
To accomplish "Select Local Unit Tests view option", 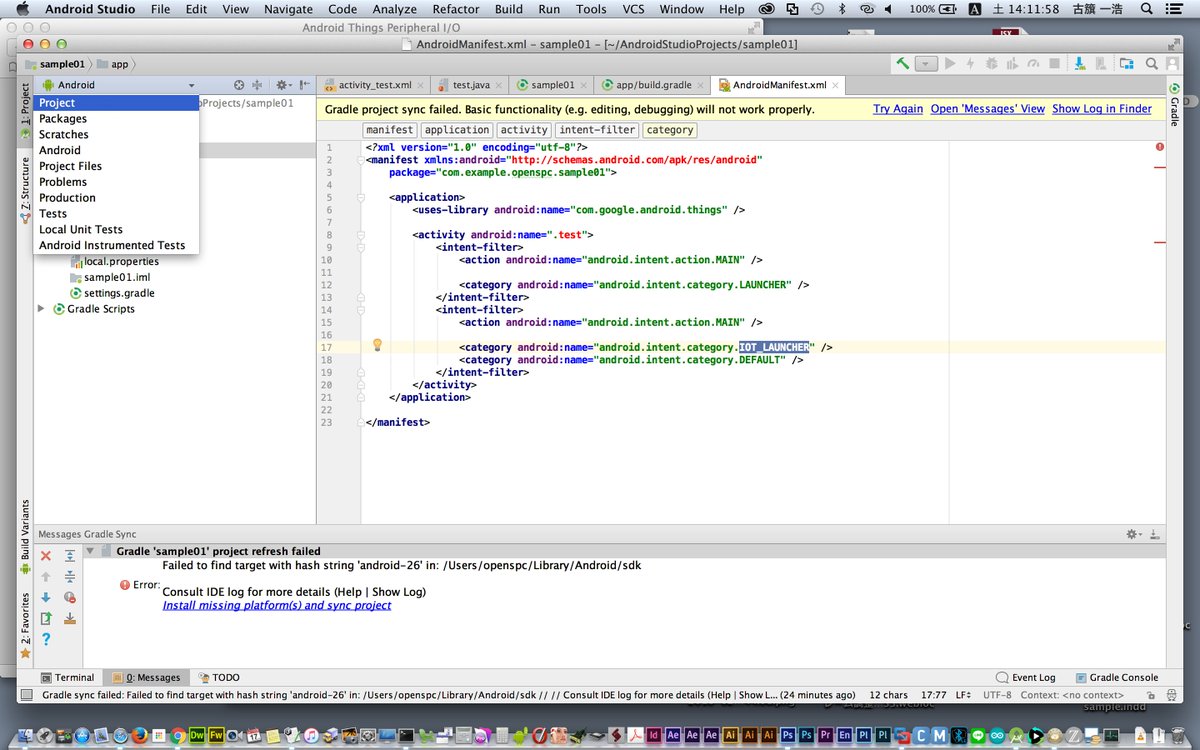I will pyautogui.click(x=116, y=229).
